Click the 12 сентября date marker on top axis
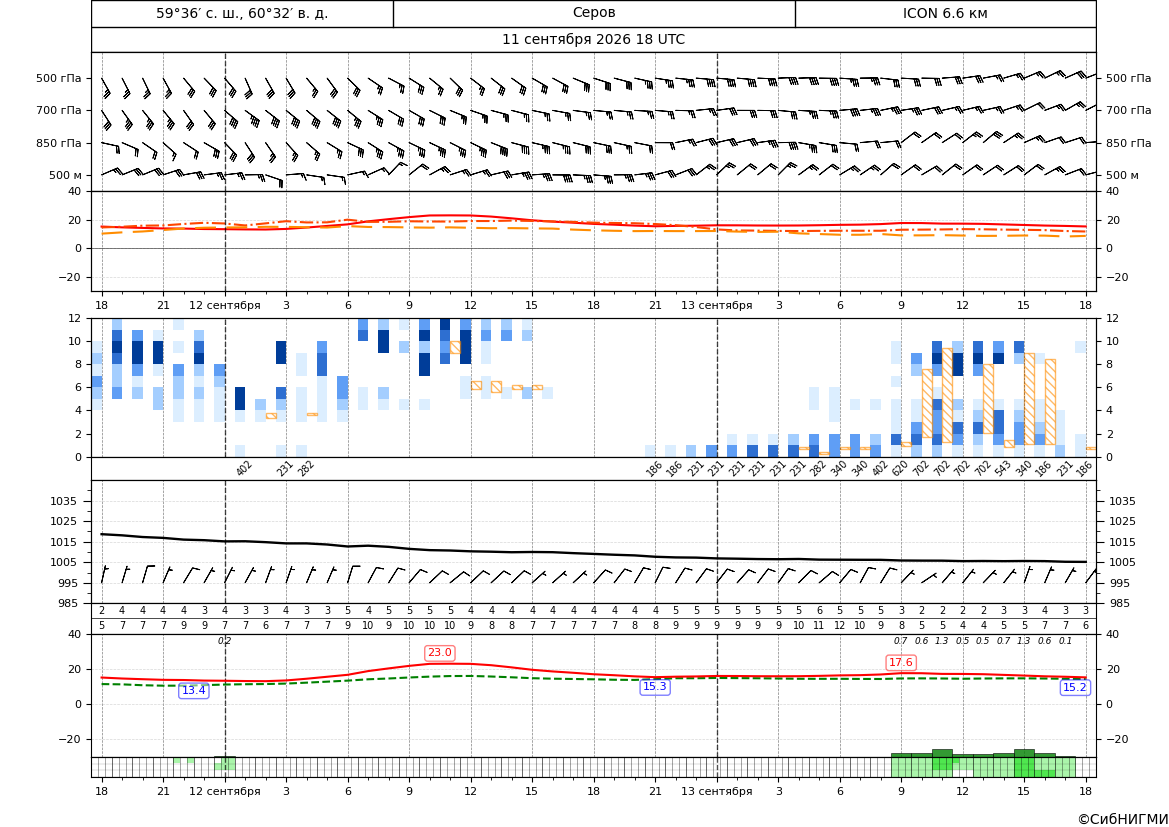Image resolution: width=1169 pixels, height=827 pixels. tap(224, 305)
